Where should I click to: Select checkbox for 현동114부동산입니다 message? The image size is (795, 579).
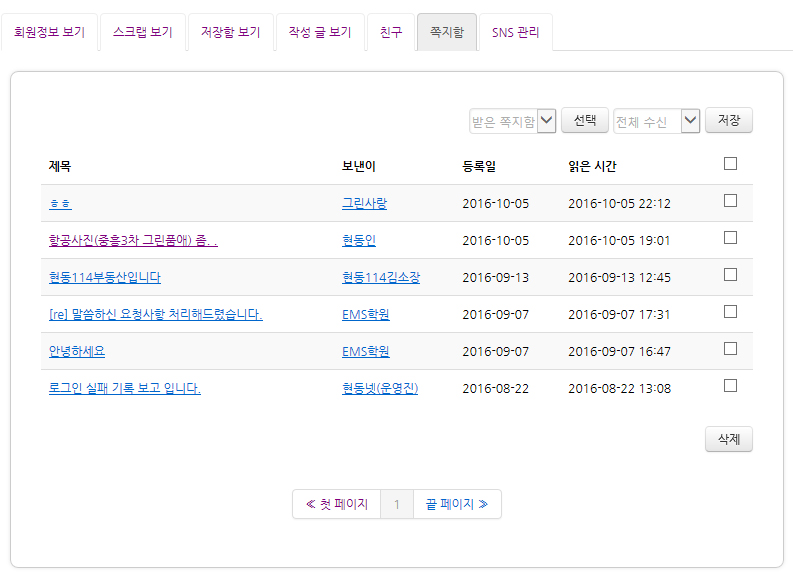click(730, 275)
